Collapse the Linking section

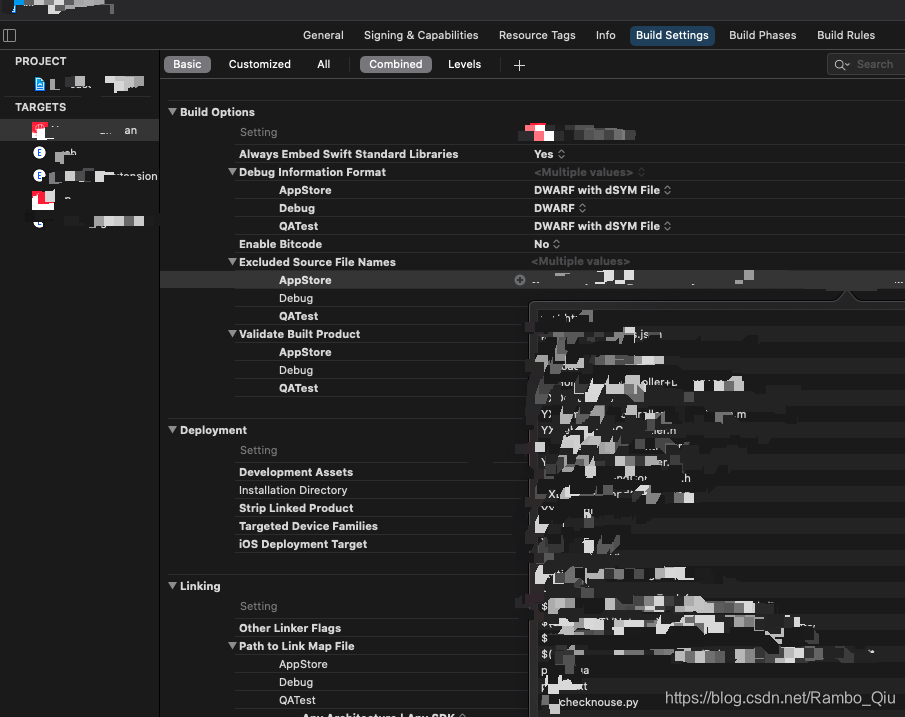click(172, 585)
